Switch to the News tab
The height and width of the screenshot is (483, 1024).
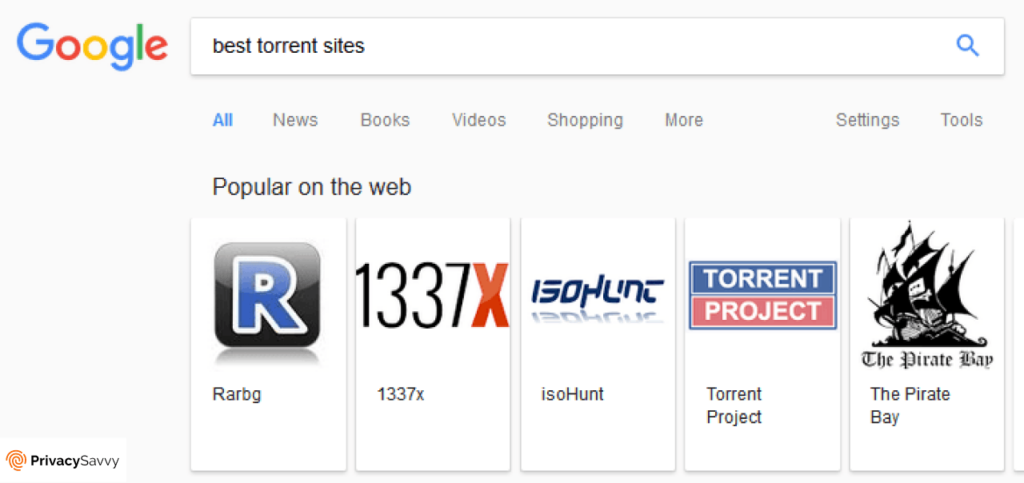point(295,120)
